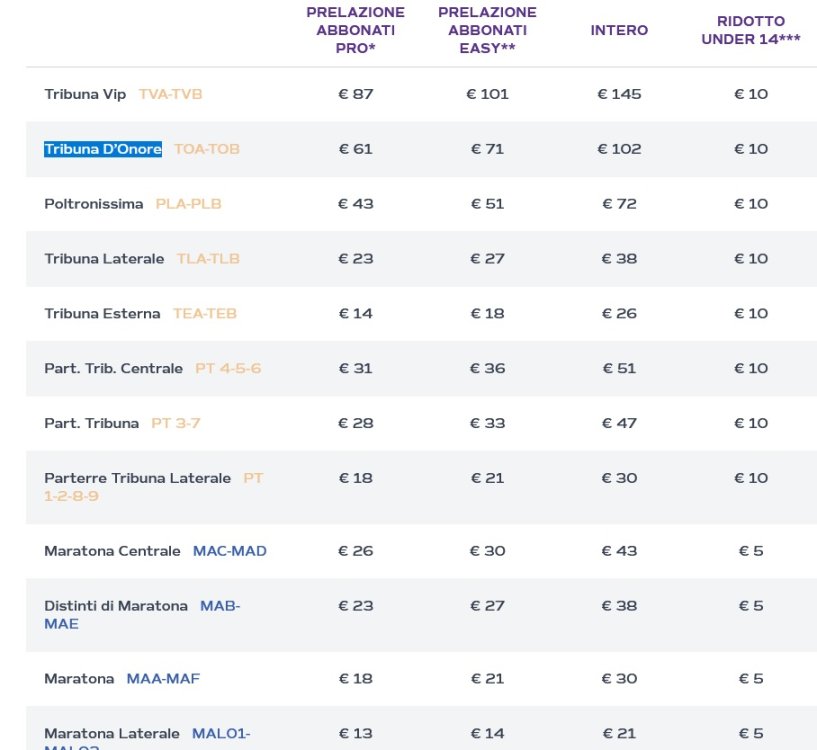Viewport: 817px width, 750px height.
Task: Click the Intero column header
Action: 619,30
